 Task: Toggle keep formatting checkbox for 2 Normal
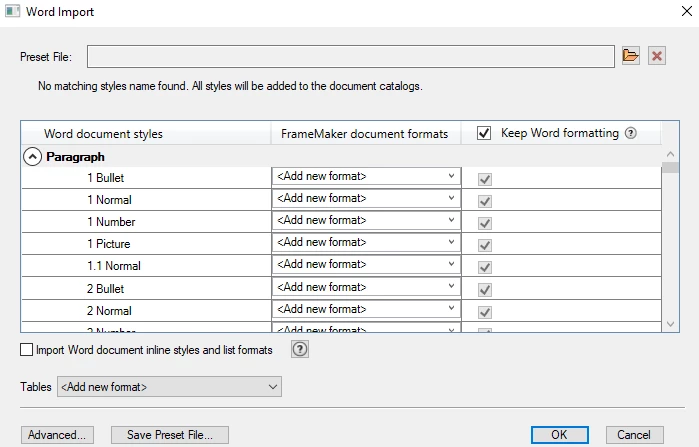(x=485, y=312)
